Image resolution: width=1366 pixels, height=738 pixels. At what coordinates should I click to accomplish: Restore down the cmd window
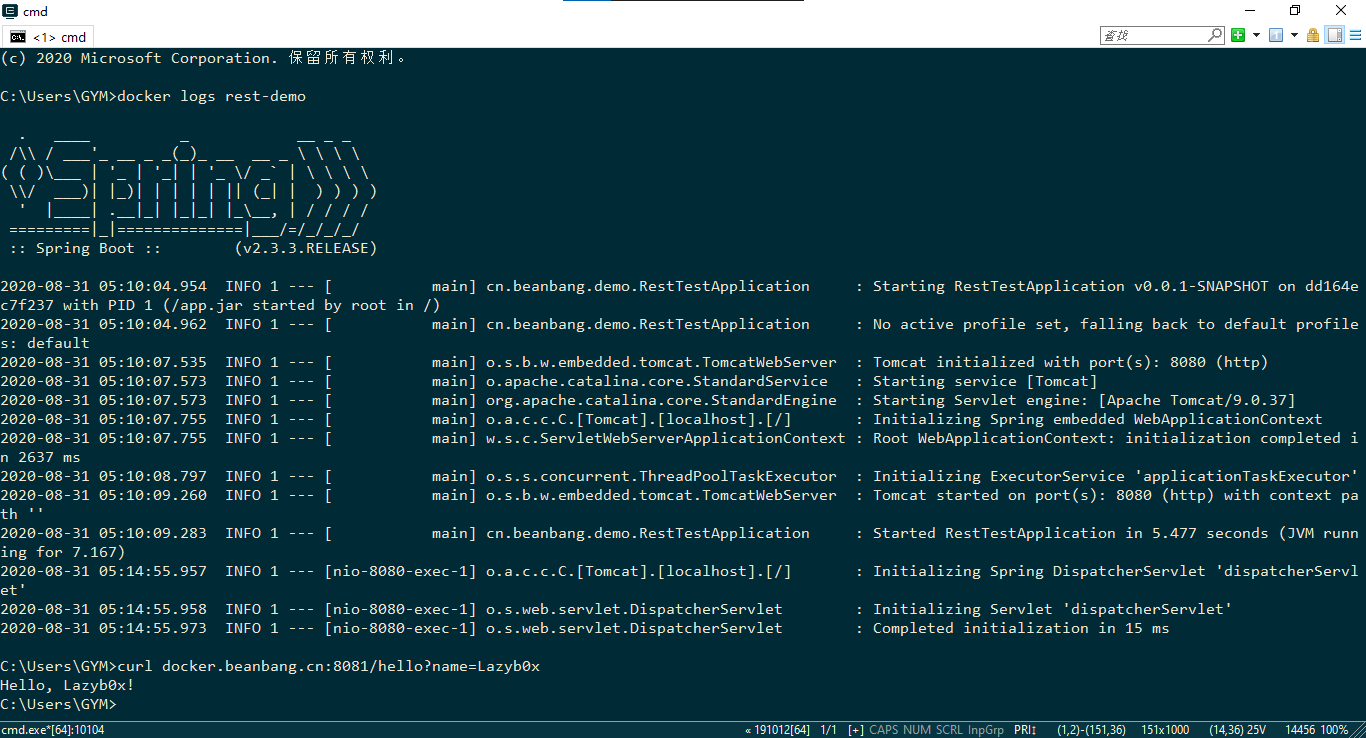[1295, 11]
